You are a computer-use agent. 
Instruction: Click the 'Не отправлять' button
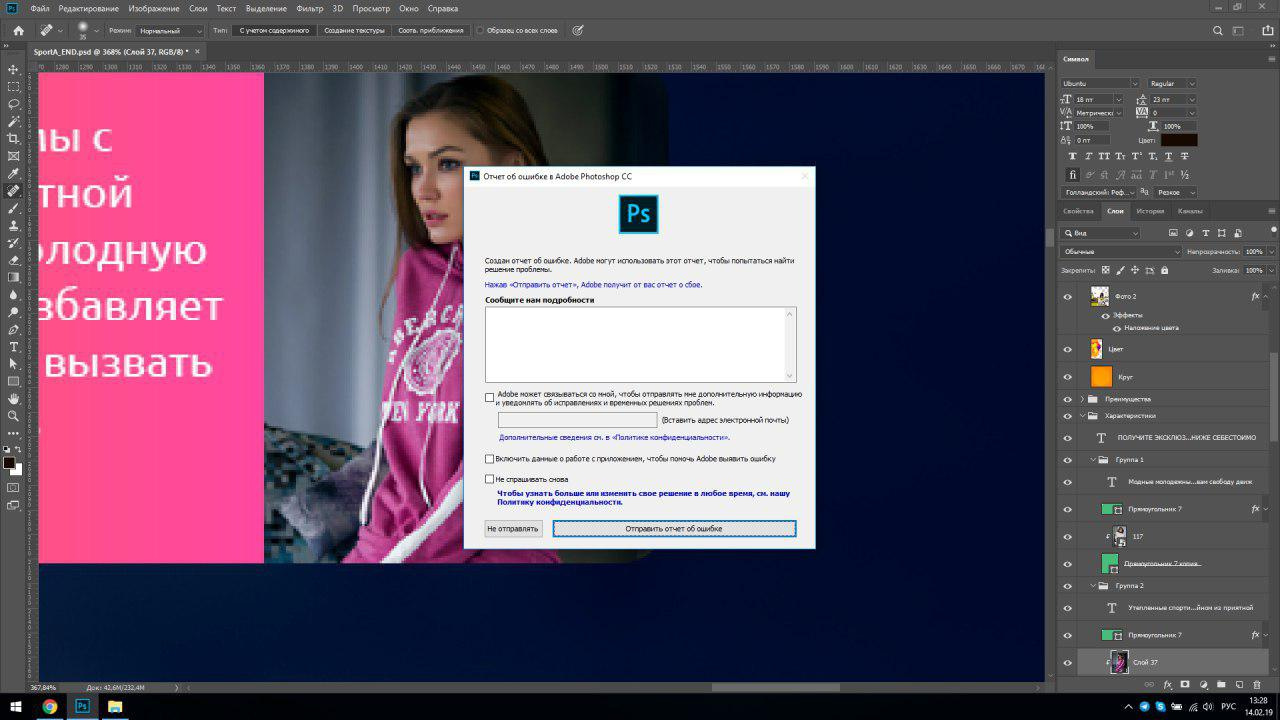513,528
